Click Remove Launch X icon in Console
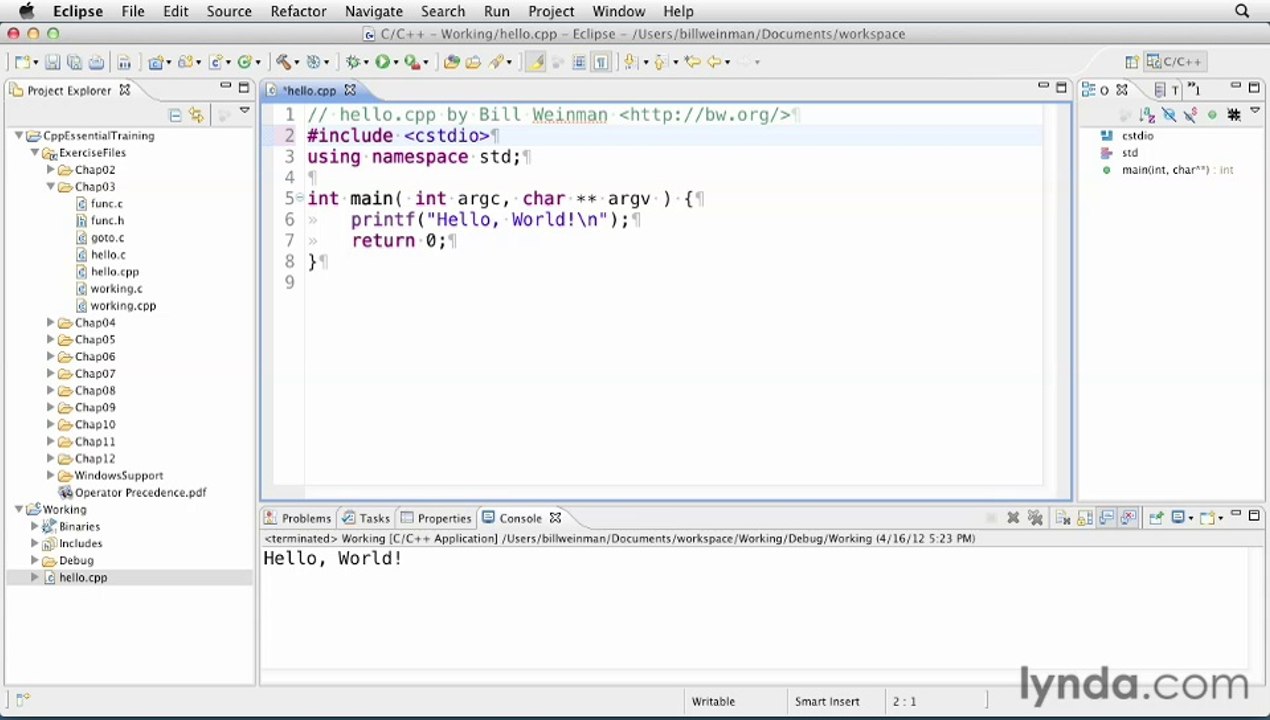The height and width of the screenshot is (720, 1270). pos(1013,518)
